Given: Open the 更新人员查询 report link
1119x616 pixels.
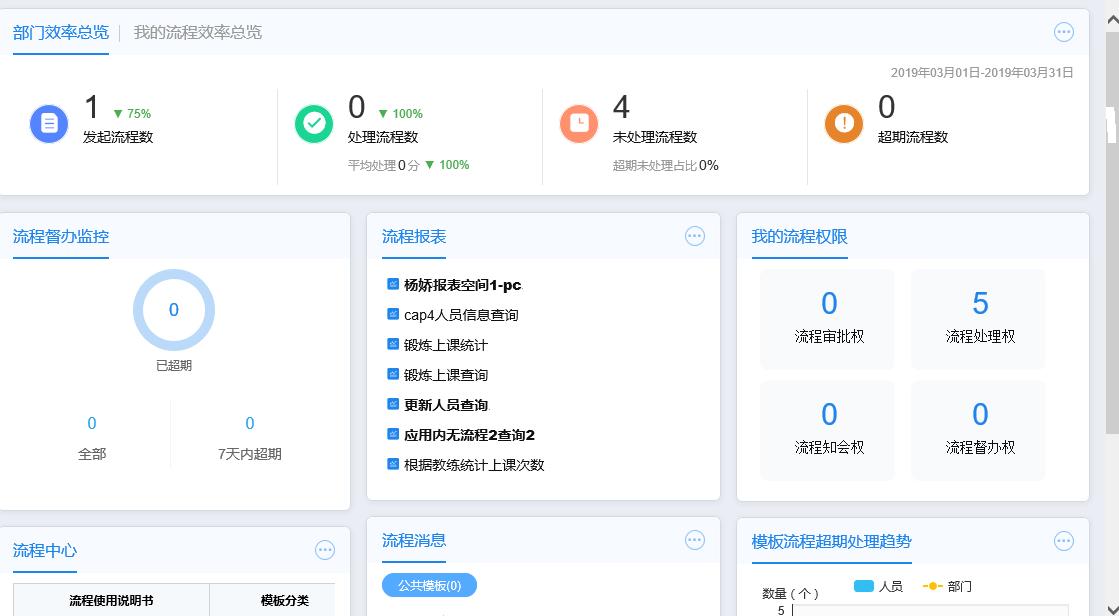Looking at the screenshot, I should click(x=438, y=404).
